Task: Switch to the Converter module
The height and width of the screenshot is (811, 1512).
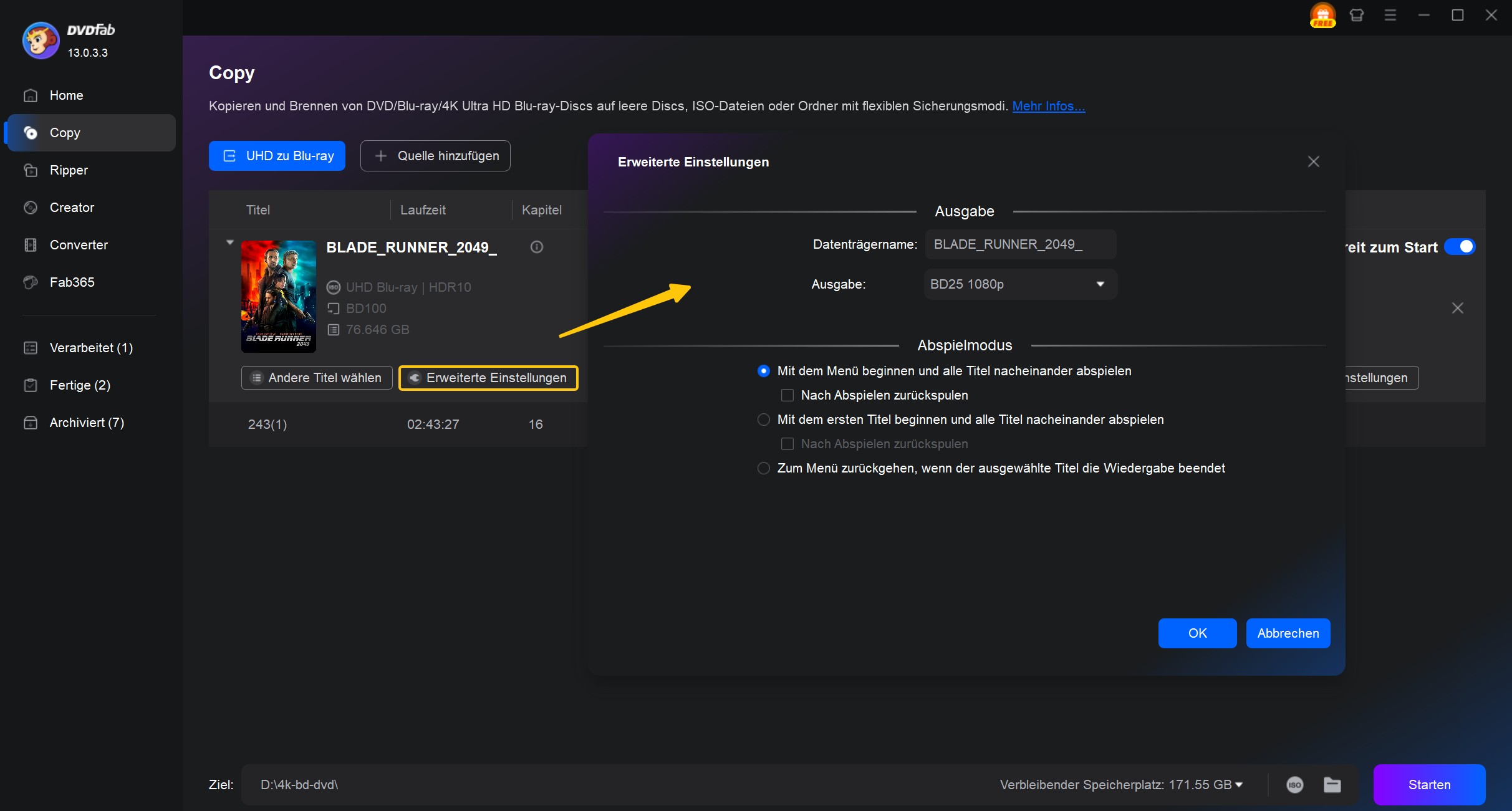Action: click(x=90, y=245)
